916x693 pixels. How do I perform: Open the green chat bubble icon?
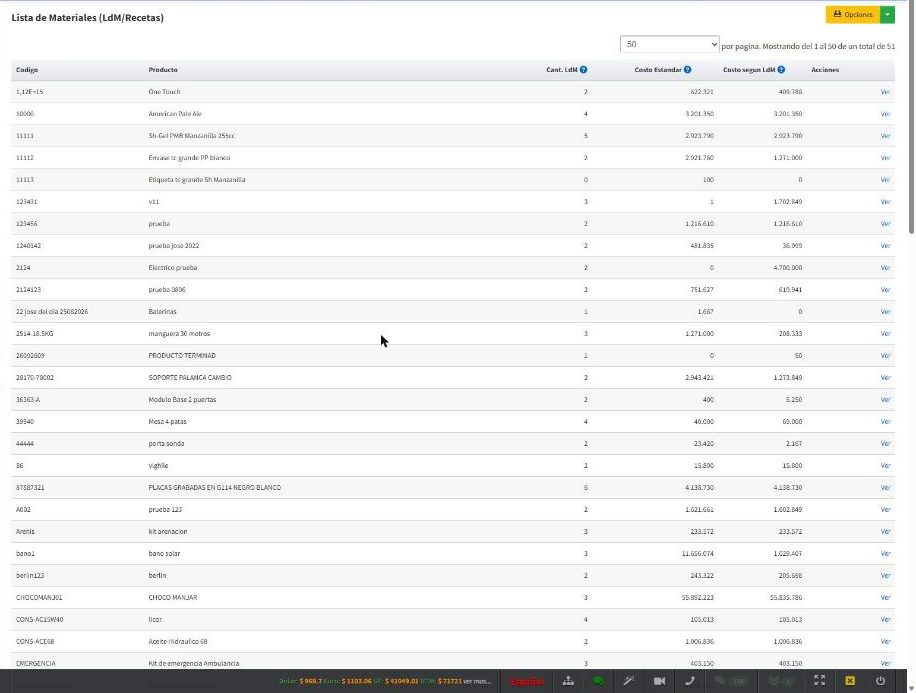pos(598,681)
